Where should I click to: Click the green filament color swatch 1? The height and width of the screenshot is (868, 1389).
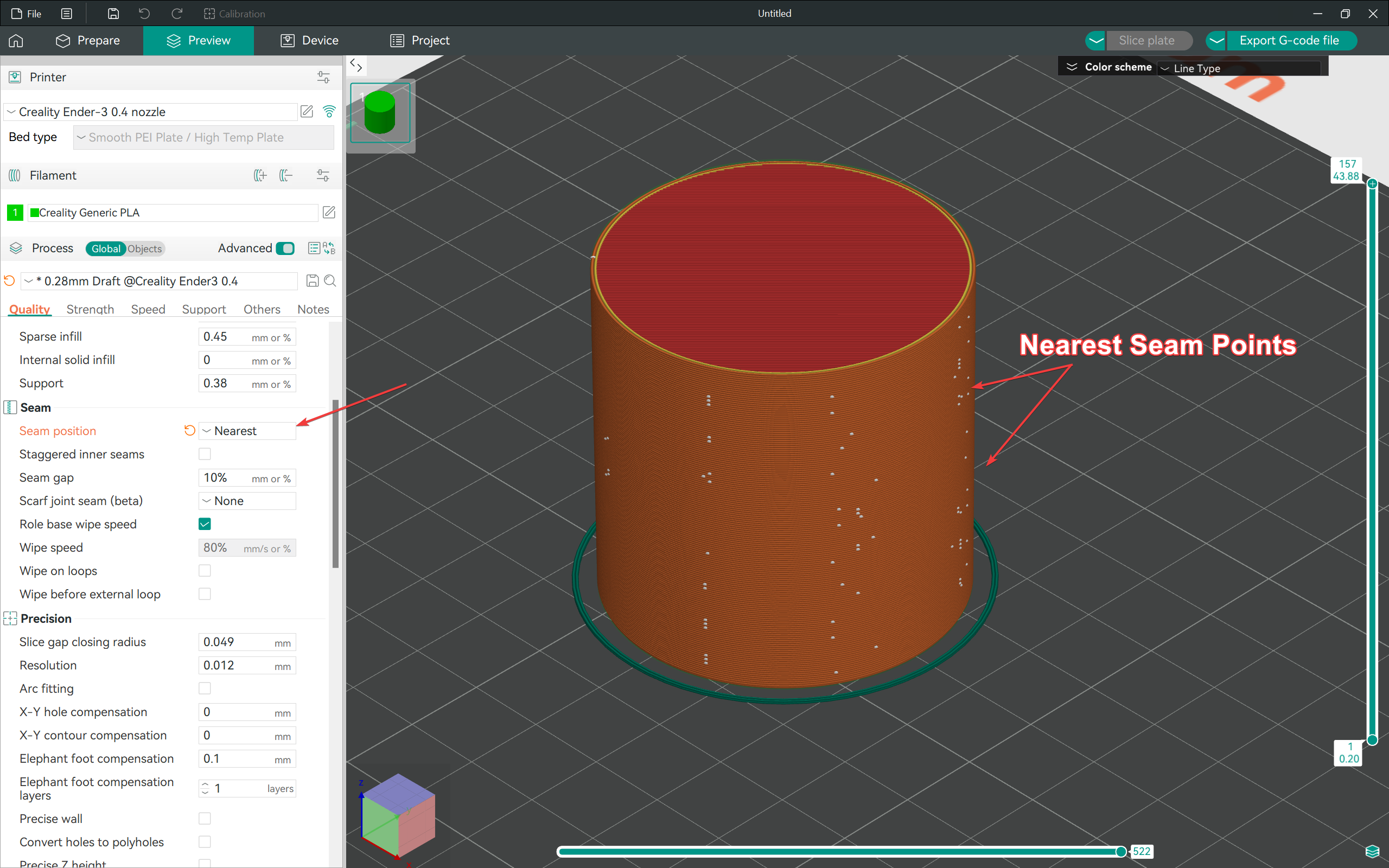(15, 213)
